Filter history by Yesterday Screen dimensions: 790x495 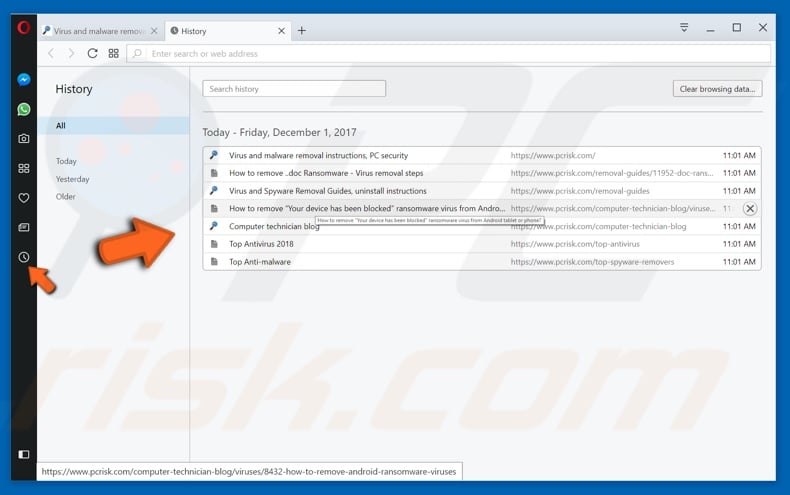pyautogui.click(x=73, y=179)
